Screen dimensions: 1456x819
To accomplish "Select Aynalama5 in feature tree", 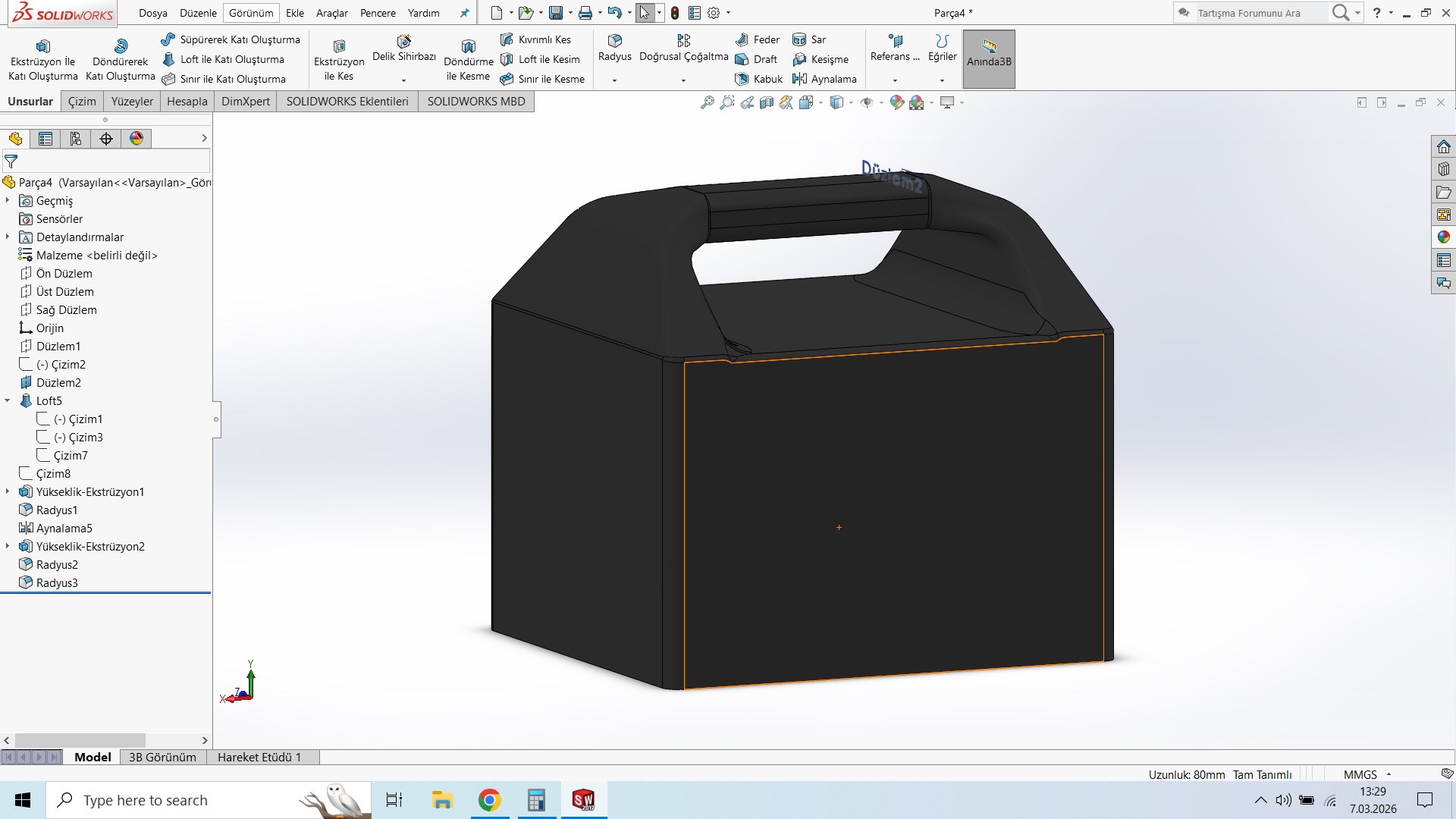I will pyautogui.click(x=64, y=528).
